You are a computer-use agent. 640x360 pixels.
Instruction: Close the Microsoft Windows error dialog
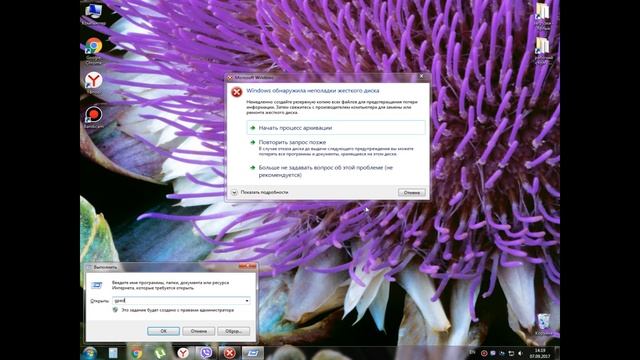click(x=422, y=76)
